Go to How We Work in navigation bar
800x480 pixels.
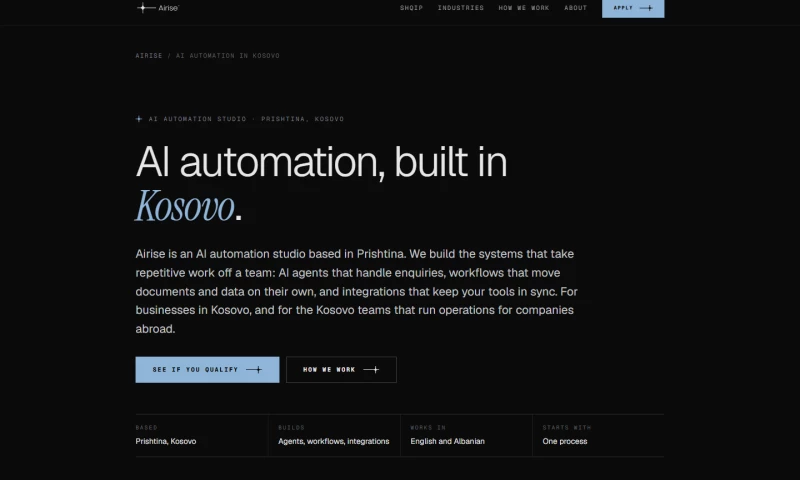click(523, 8)
